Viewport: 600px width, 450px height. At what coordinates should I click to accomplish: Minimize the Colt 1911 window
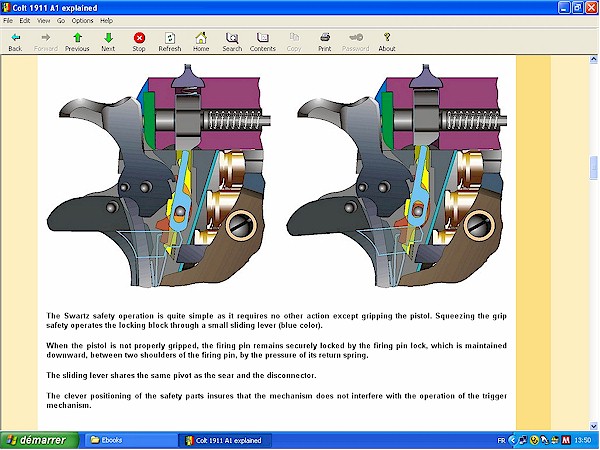(x=564, y=8)
